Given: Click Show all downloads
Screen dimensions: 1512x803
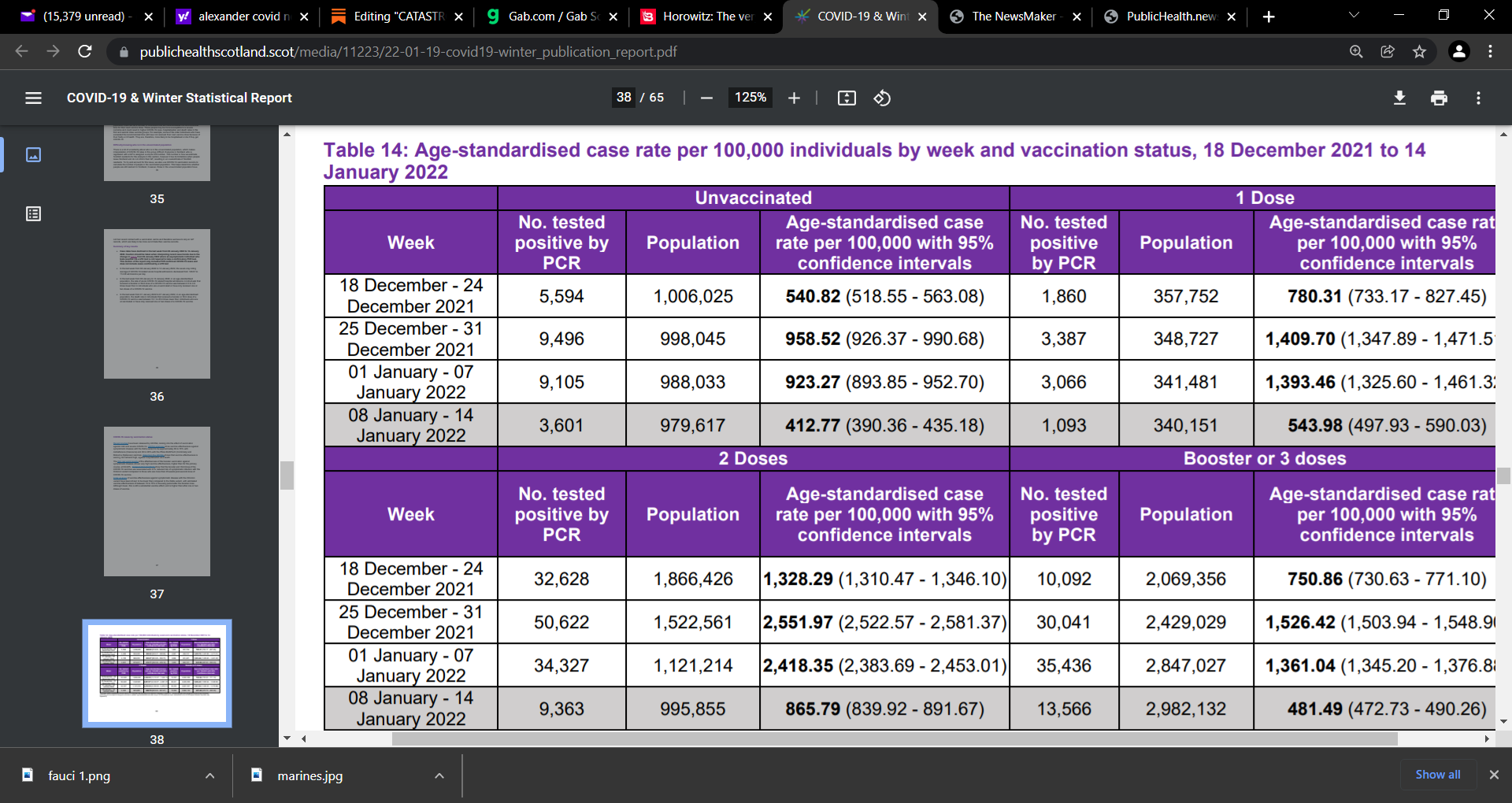Looking at the screenshot, I should 1437,775.
